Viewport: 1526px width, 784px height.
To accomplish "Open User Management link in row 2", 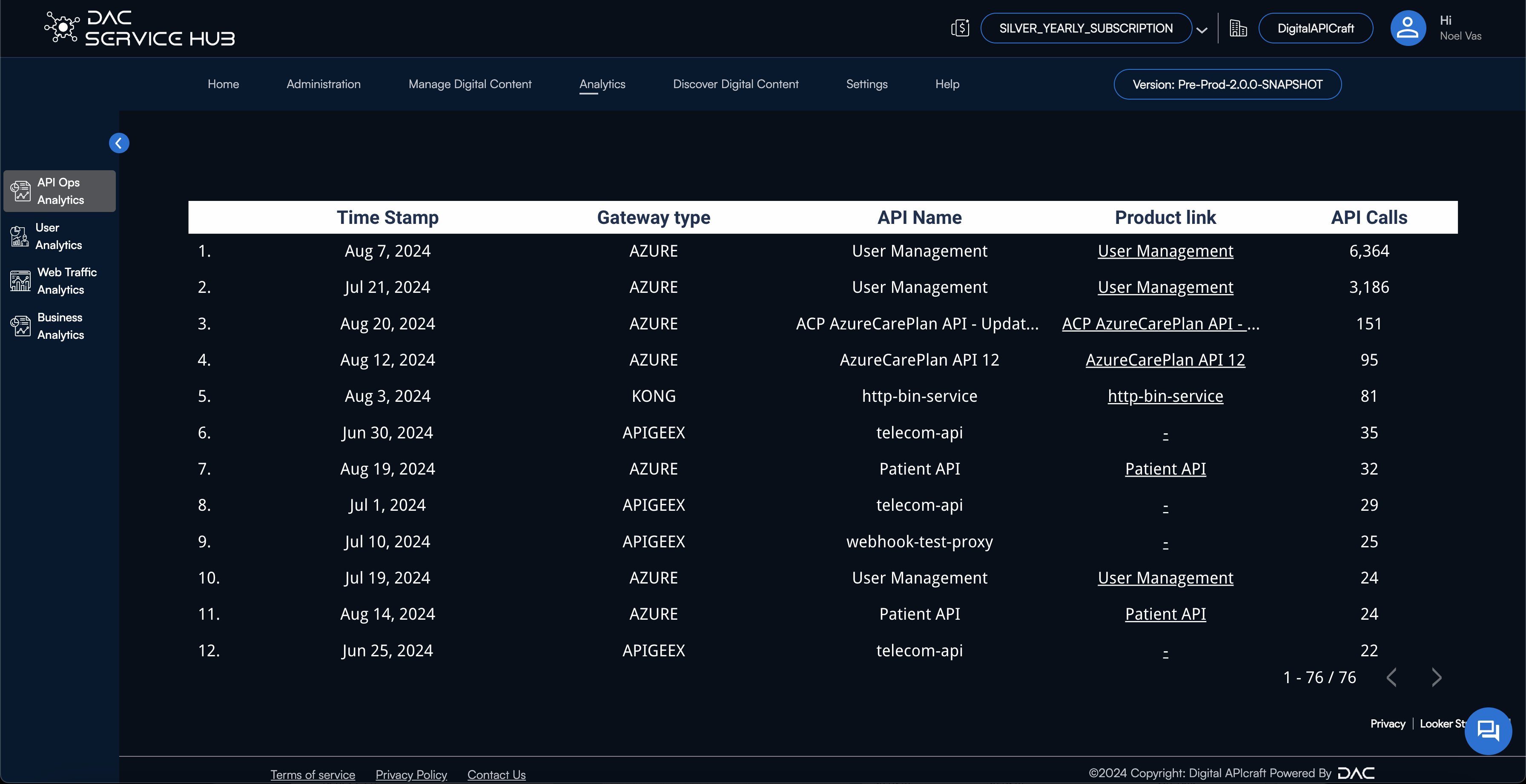I will [1165, 287].
